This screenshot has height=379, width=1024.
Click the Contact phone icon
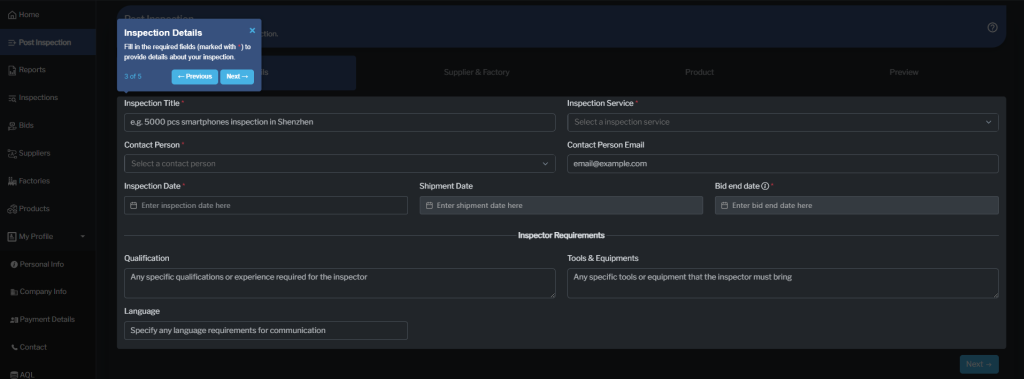click(x=14, y=348)
